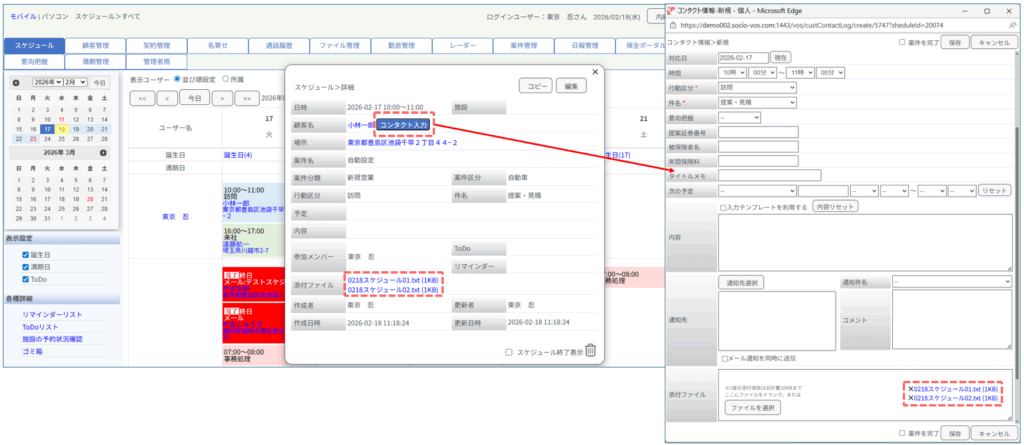Close the schedule detail popup with X
The width and height of the screenshot is (1024, 445).
(595, 71)
